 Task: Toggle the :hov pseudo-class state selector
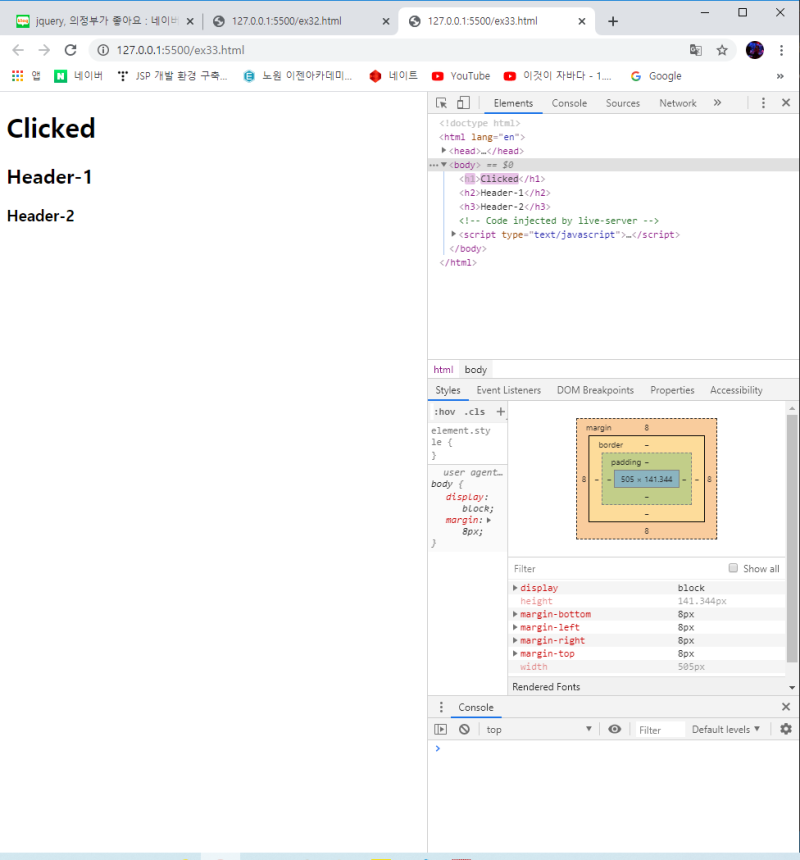point(444,411)
